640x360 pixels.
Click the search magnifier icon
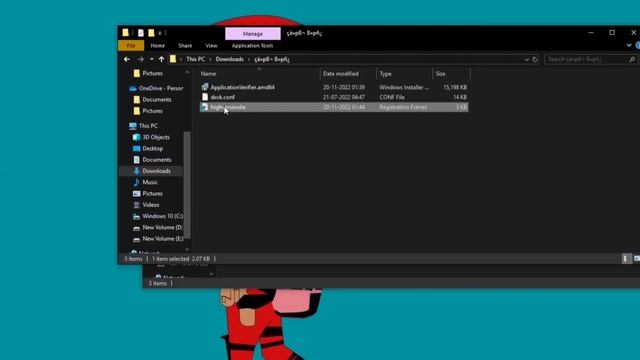[632, 60]
